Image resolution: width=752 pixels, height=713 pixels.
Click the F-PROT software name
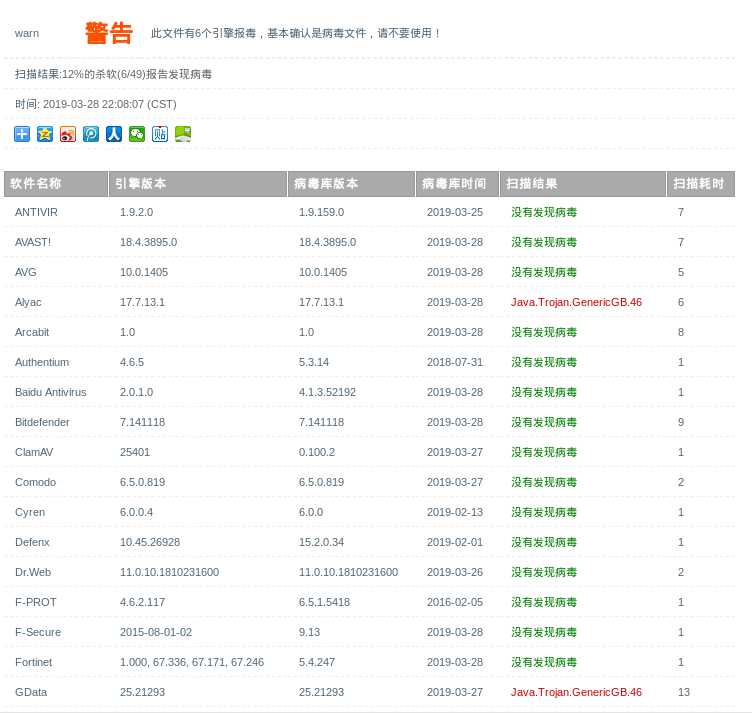pos(36,602)
